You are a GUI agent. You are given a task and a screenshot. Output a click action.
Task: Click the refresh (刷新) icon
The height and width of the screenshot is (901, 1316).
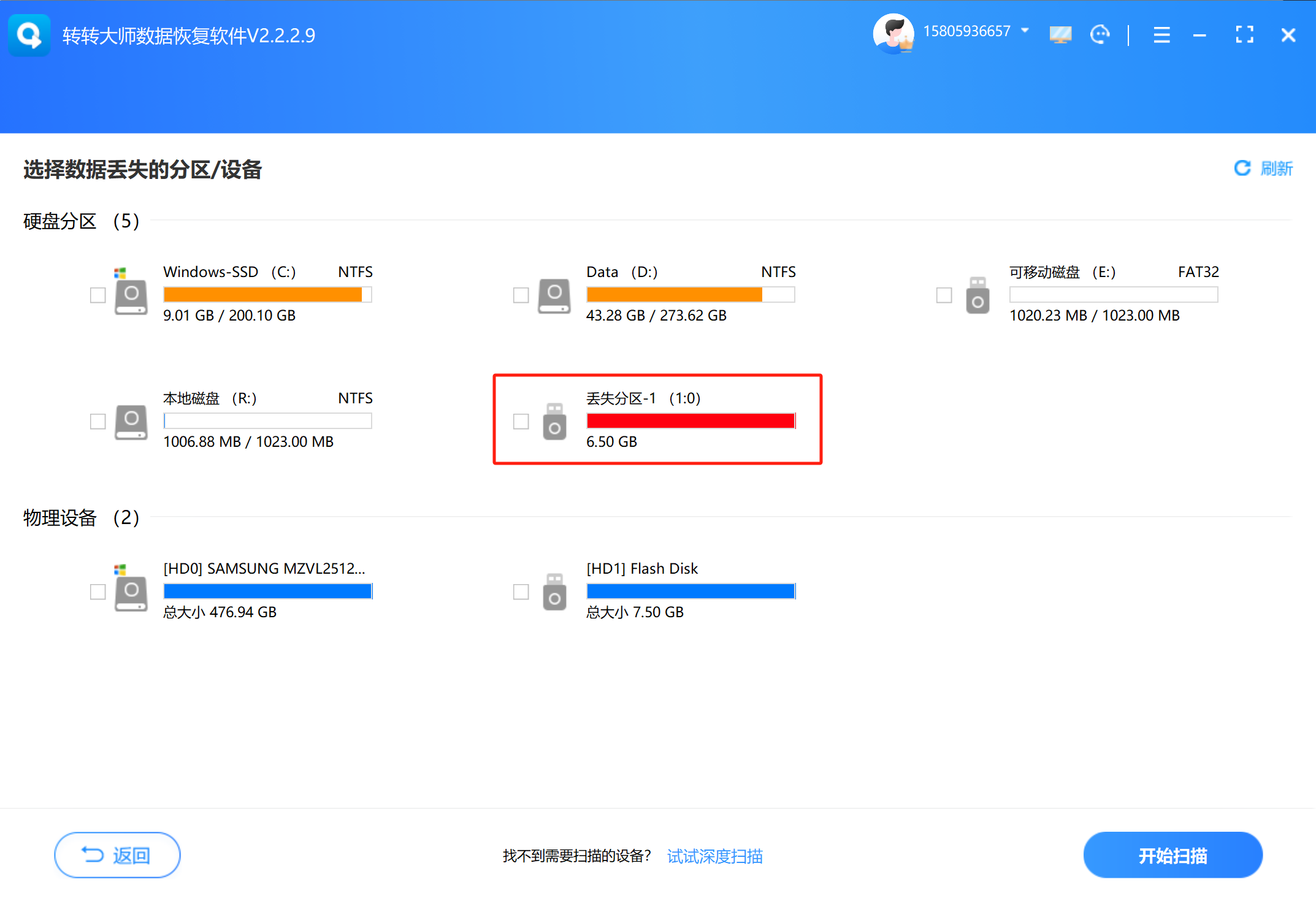1242,169
